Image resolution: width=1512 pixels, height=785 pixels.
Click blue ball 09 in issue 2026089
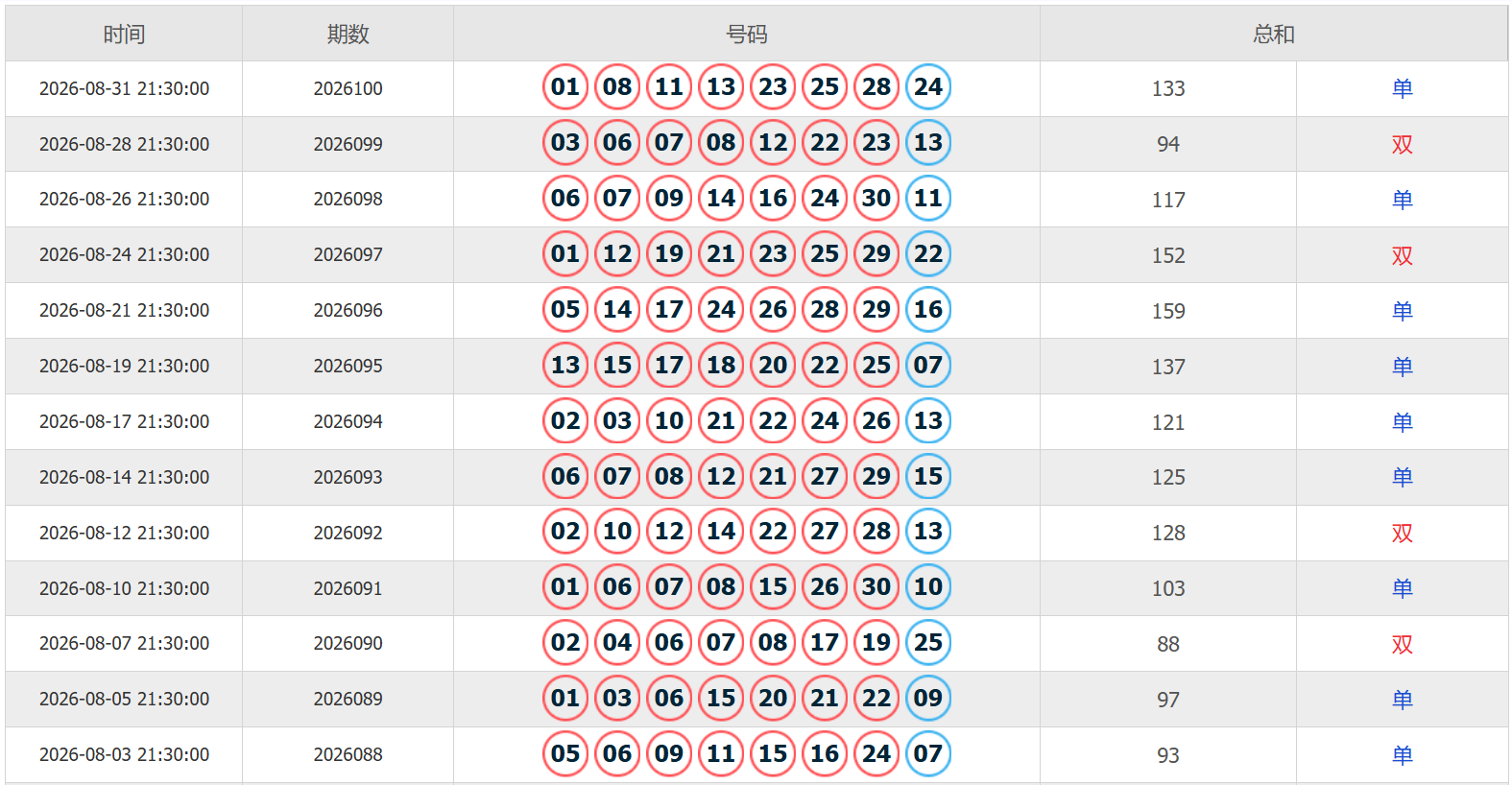tap(928, 699)
